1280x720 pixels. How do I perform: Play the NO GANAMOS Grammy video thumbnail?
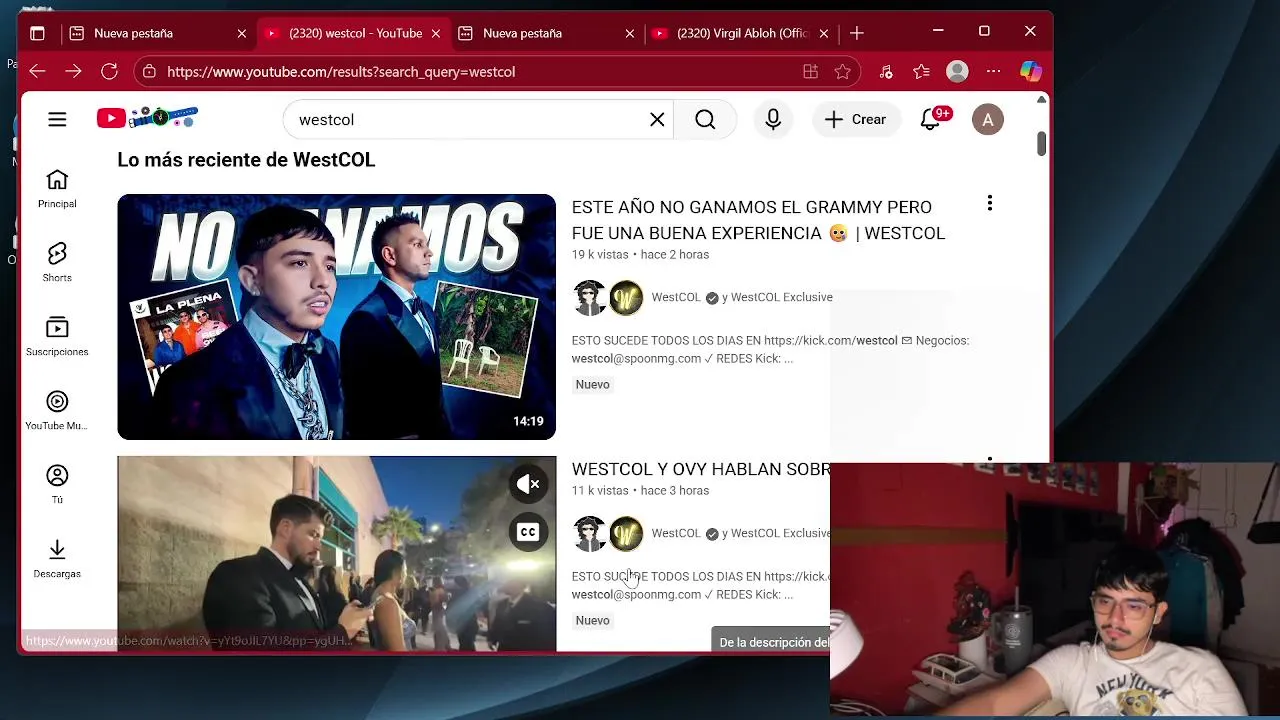336,317
